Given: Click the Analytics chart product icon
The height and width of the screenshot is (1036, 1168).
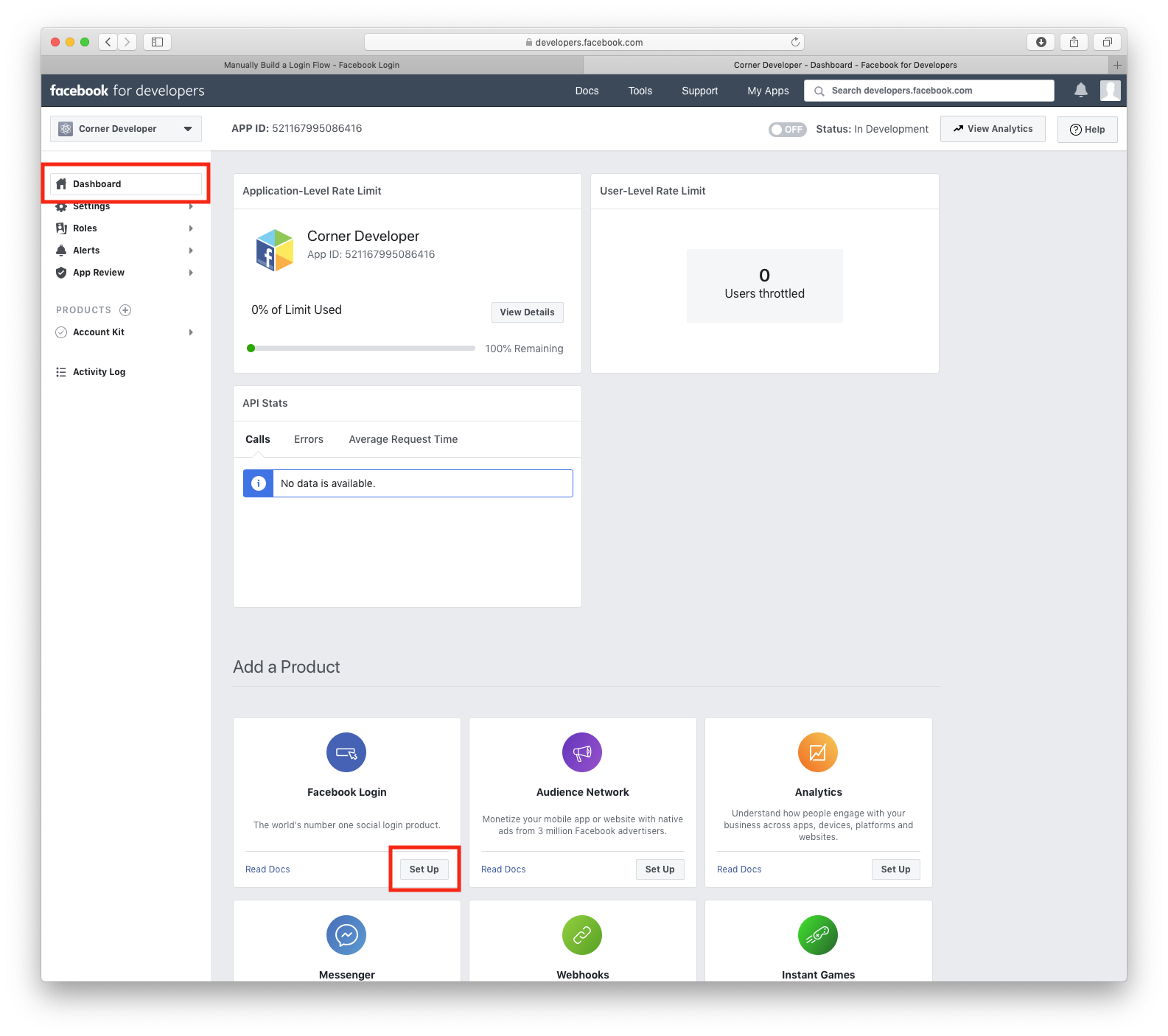Looking at the screenshot, I should [818, 752].
